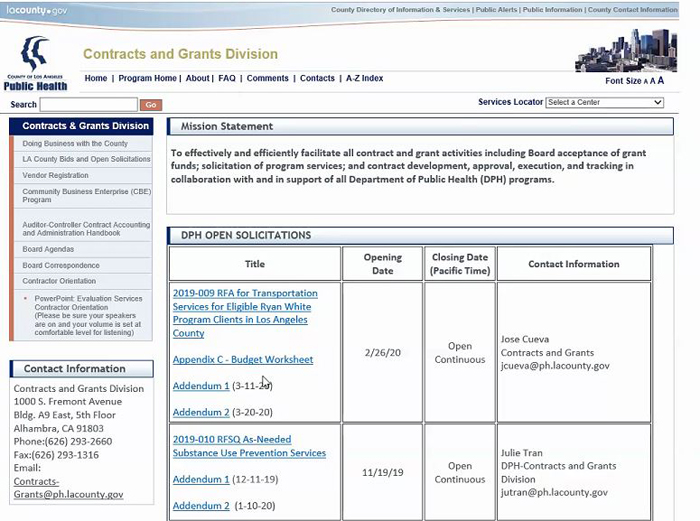Image resolution: width=700 pixels, height=521 pixels.
Task: Click the DPH OPEN SOLICITATIONS section heading
Action: pos(246,235)
